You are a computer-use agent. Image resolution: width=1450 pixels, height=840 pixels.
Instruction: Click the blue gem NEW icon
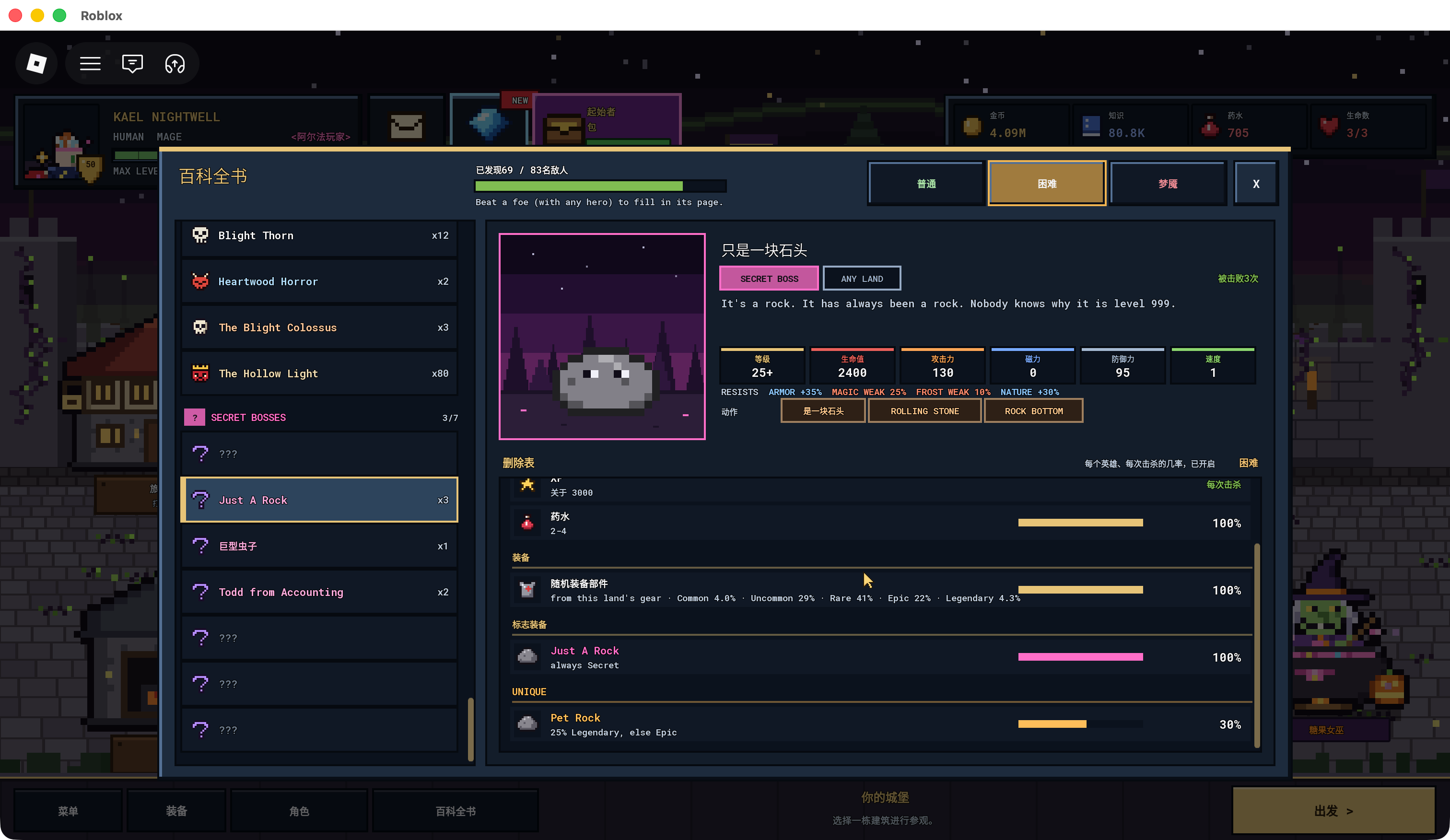point(489,123)
